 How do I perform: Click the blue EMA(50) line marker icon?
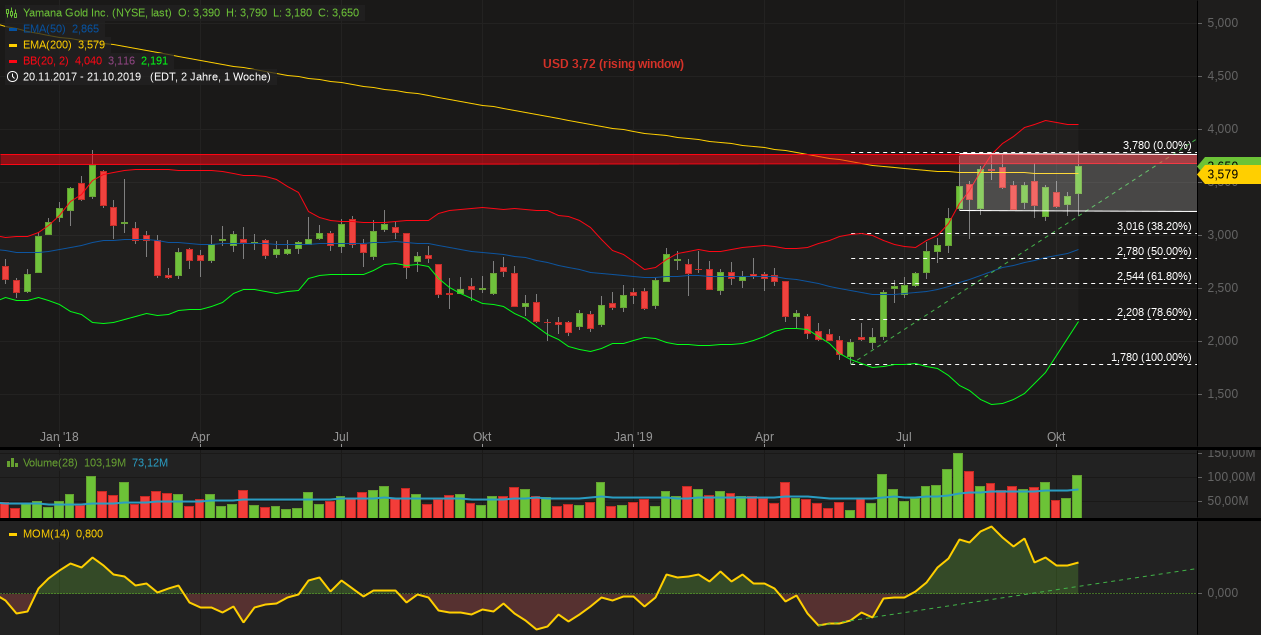(12, 29)
